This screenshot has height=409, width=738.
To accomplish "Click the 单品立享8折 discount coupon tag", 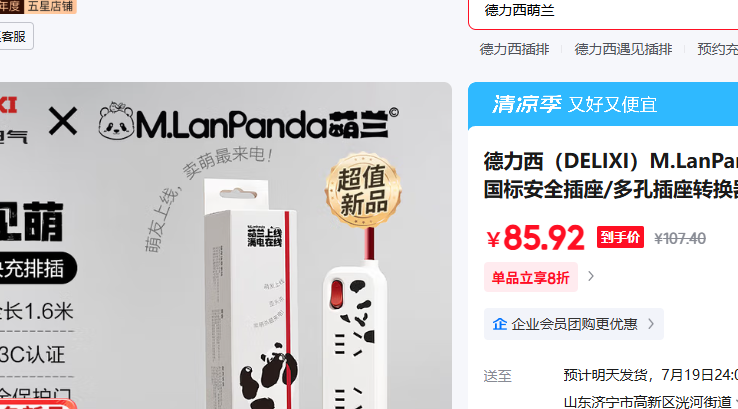I will 530,277.
